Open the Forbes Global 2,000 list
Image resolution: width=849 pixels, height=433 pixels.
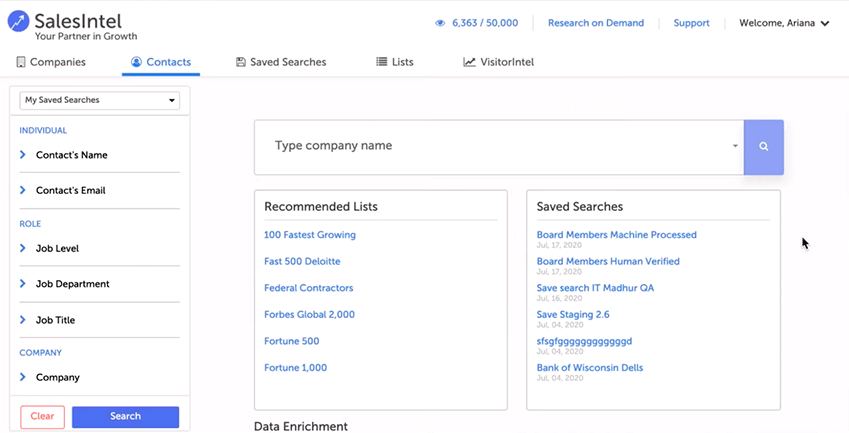point(309,314)
